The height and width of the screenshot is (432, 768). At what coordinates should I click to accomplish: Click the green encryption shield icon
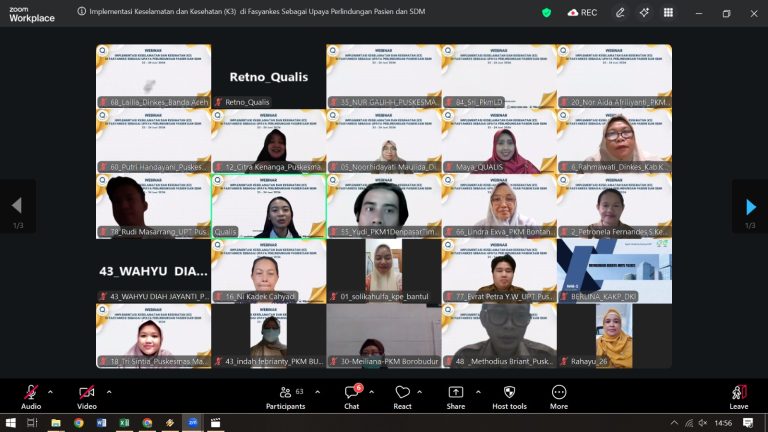coord(547,13)
